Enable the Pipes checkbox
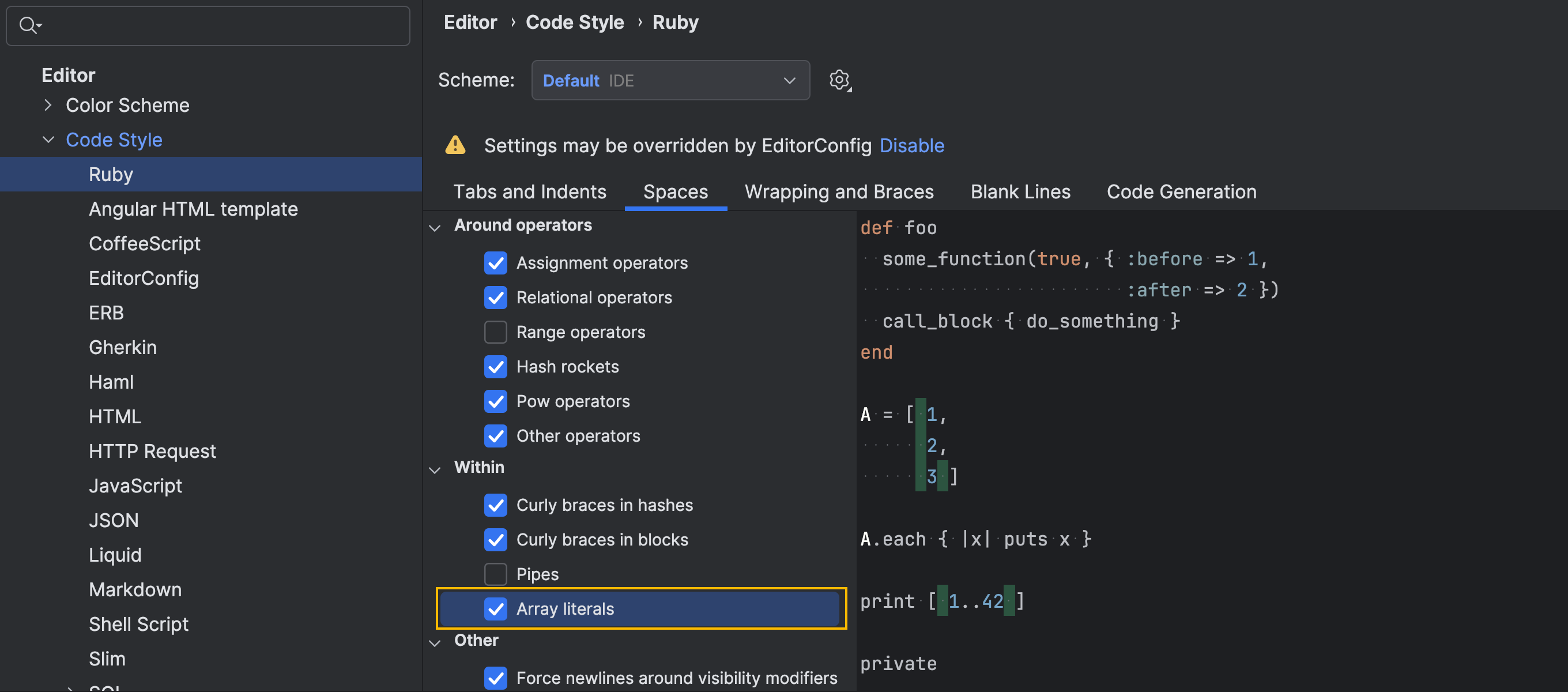 496,574
